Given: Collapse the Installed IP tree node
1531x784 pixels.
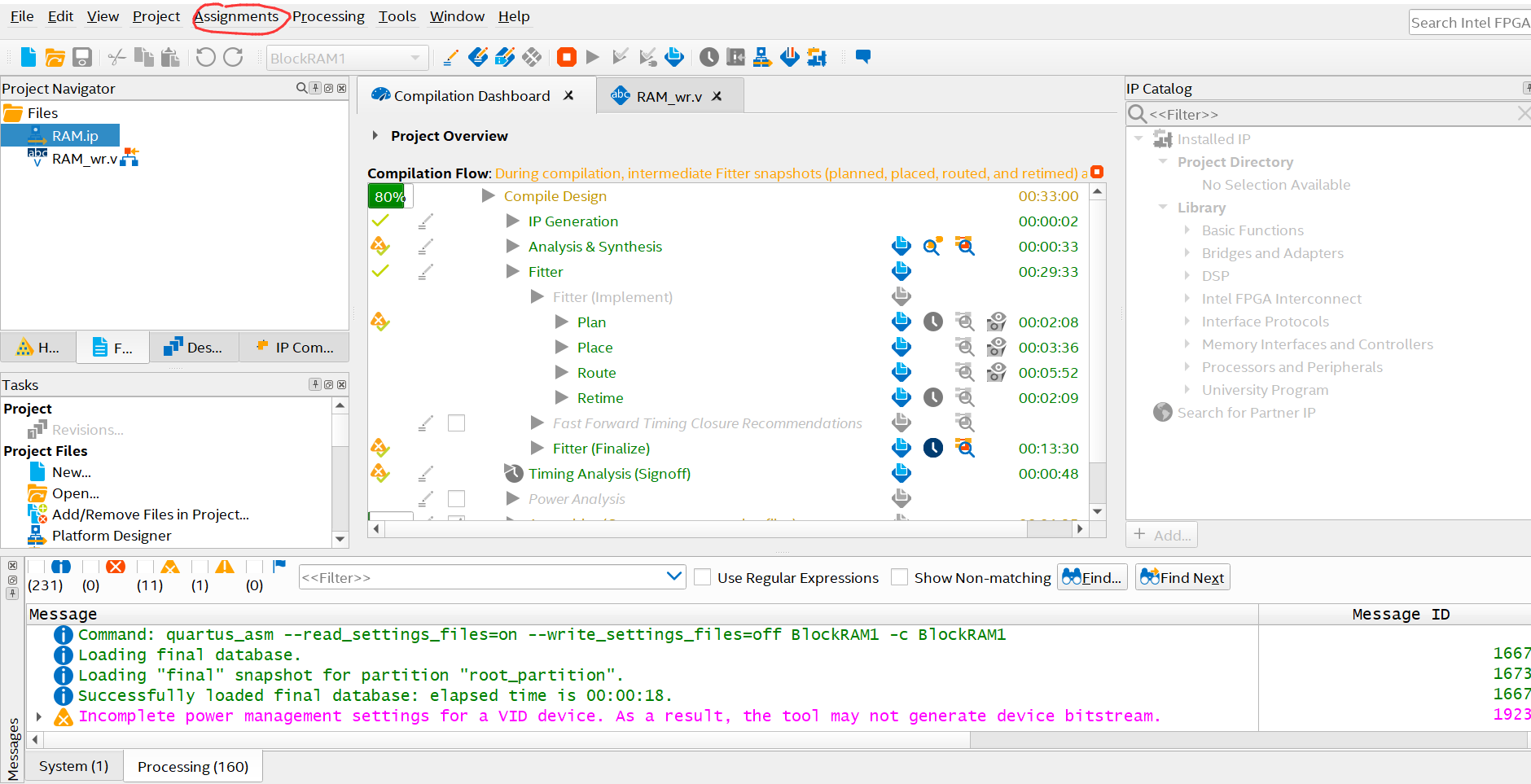Looking at the screenshot, I should [x=1138, y=138].
